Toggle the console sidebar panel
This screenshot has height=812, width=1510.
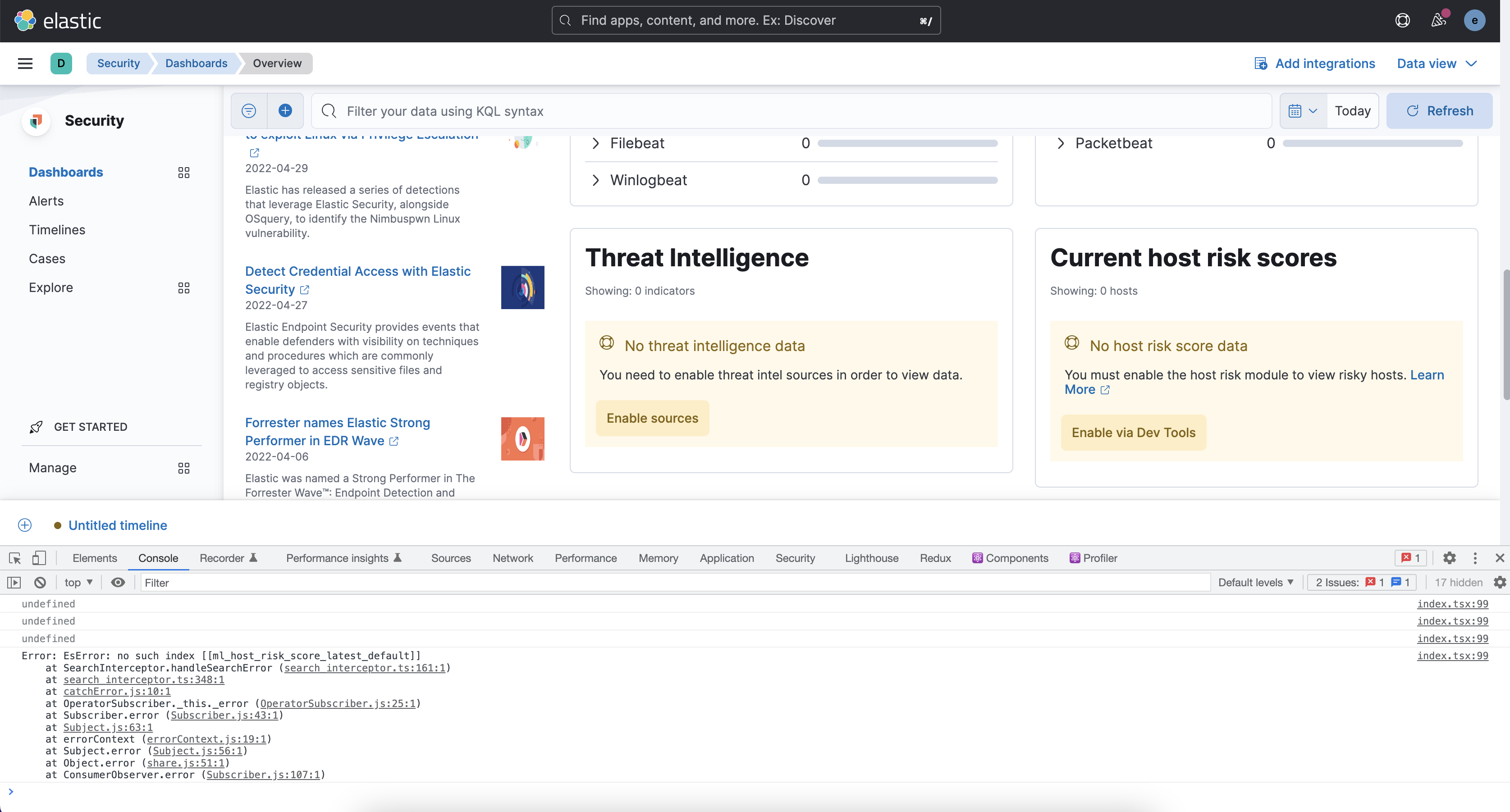[14, 582]
